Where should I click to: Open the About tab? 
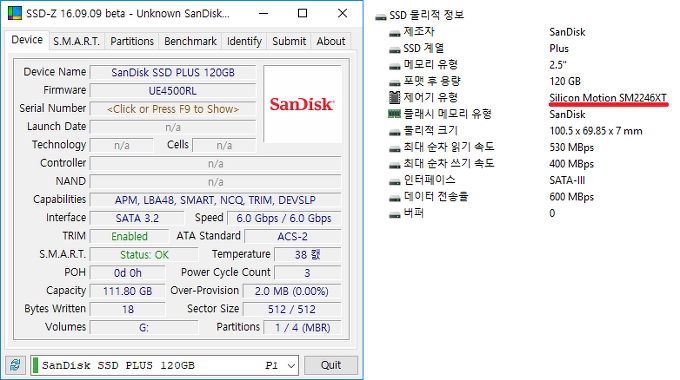(x=331, y=41)
